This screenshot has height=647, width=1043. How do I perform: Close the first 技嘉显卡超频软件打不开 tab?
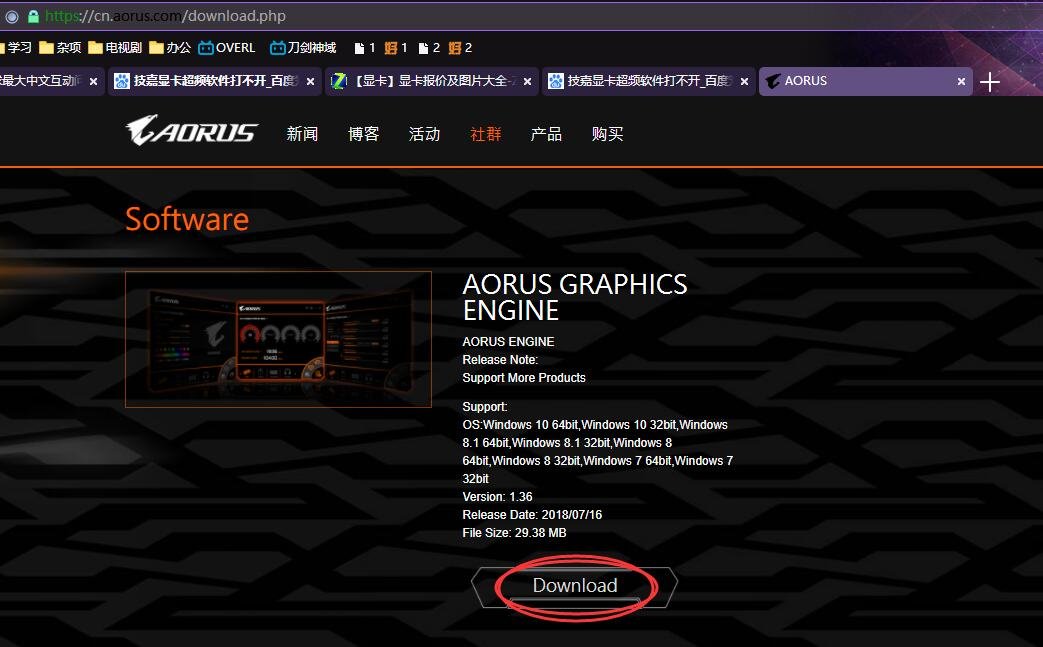[x=311, y=81]
